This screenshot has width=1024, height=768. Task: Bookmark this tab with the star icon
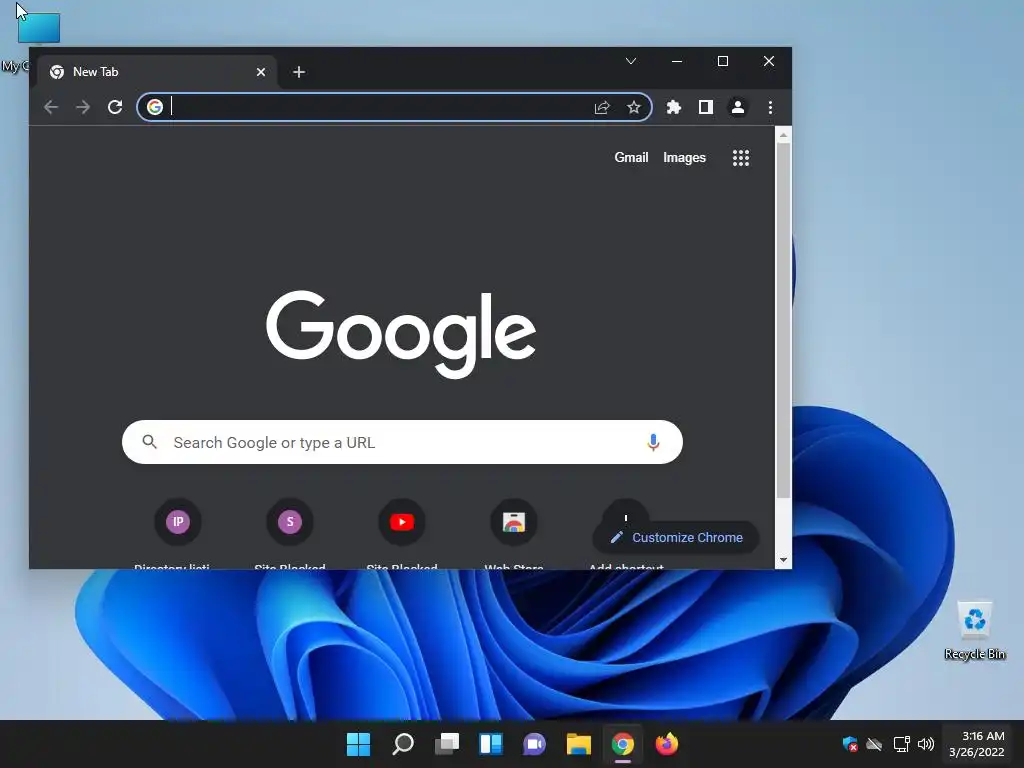tap(633, 107)
